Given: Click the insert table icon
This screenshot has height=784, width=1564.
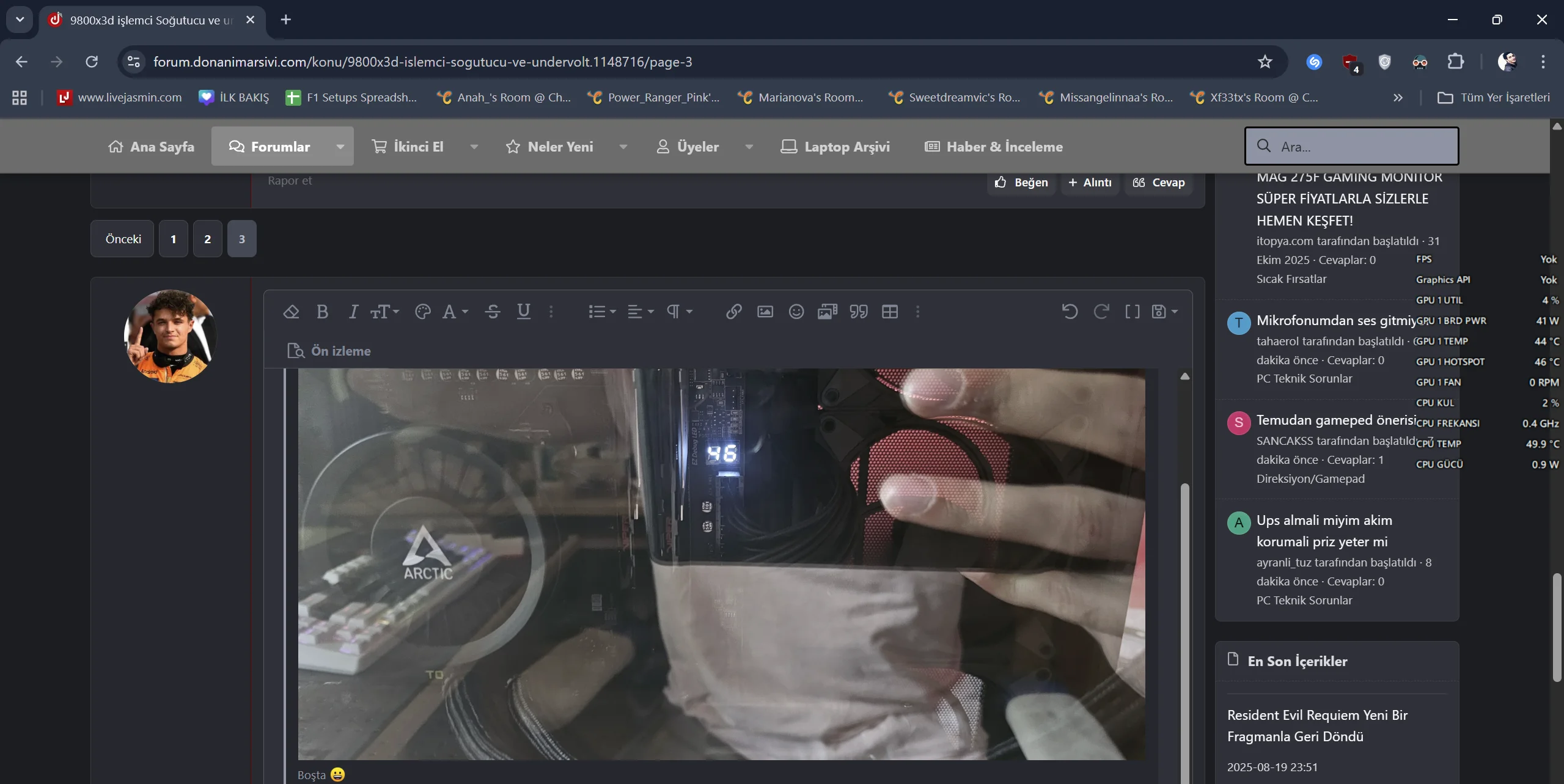Looking at the screenshot, I should (x=889, y=312).
